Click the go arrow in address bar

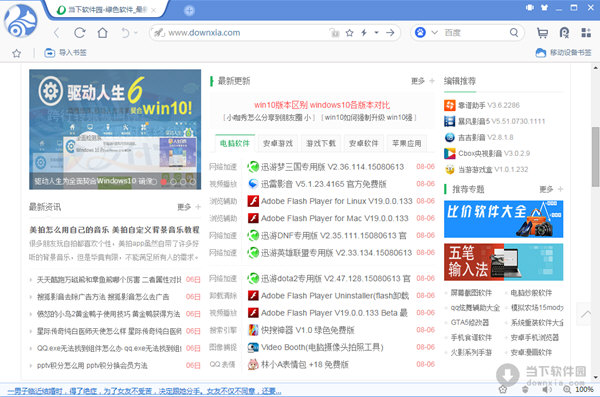(390, 33)
